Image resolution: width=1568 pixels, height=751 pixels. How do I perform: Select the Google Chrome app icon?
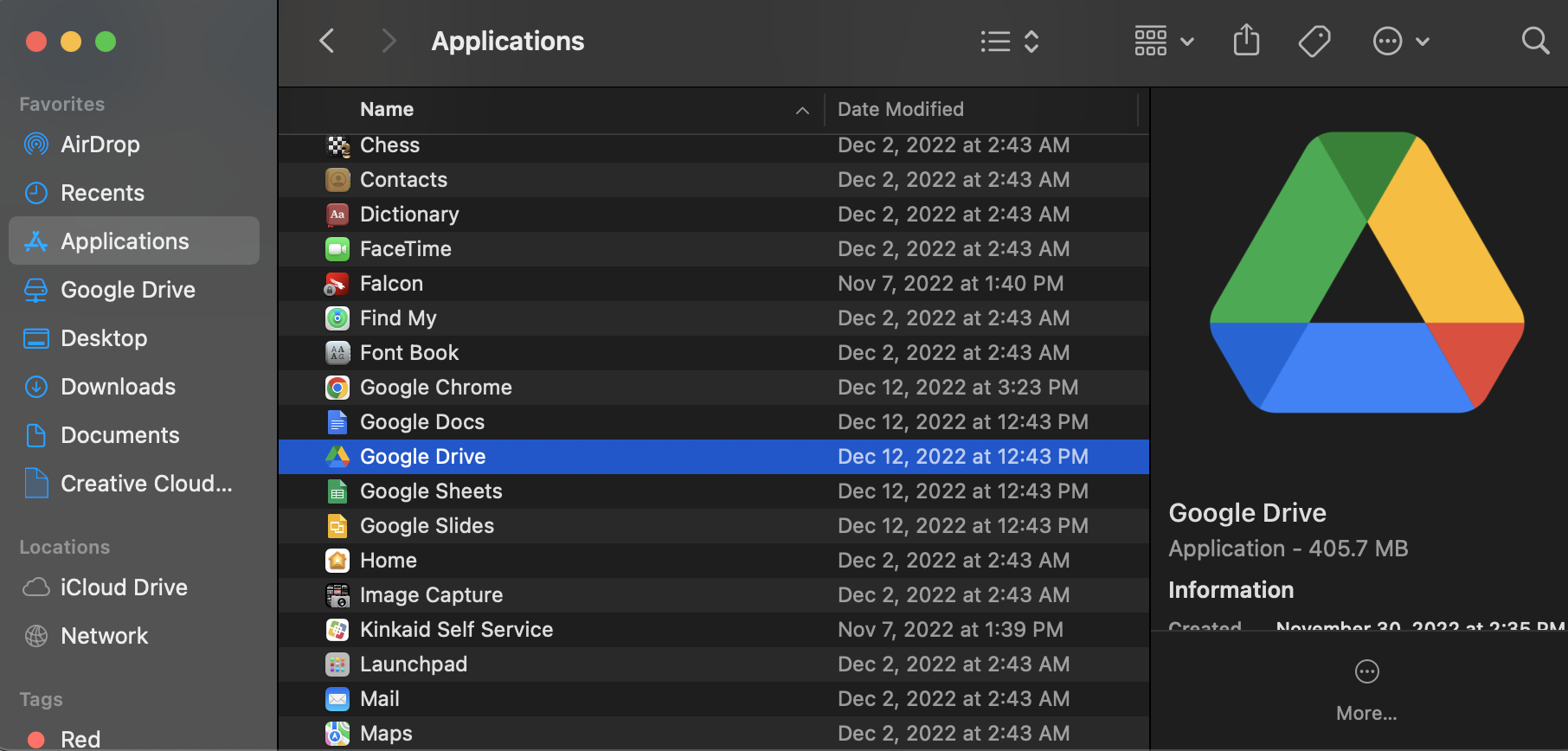[x=337, y=388]
